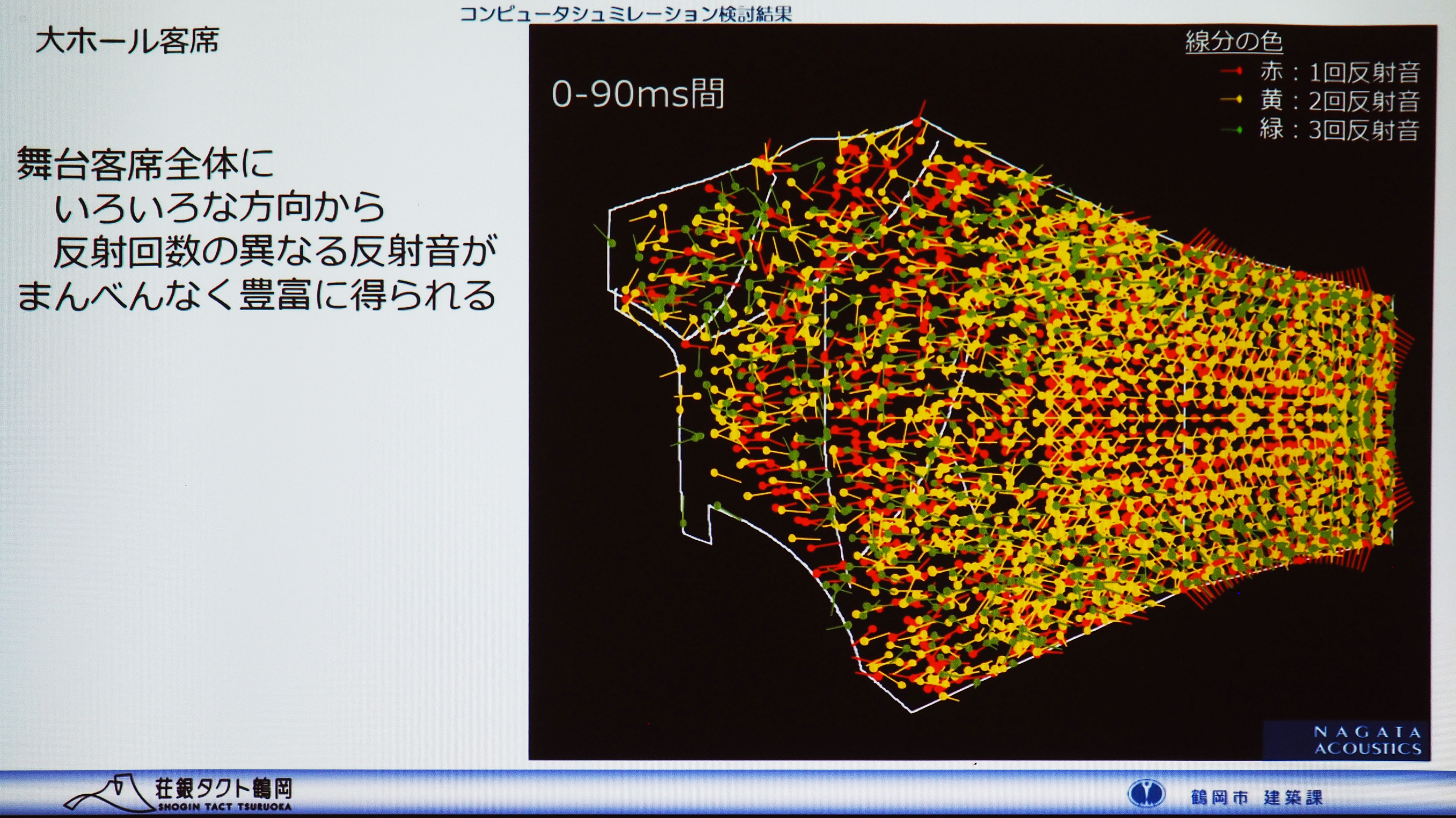Click the 反射回数の異なる反射音が text line
Screen dimensions: 1456x818
tap(275, 250)
